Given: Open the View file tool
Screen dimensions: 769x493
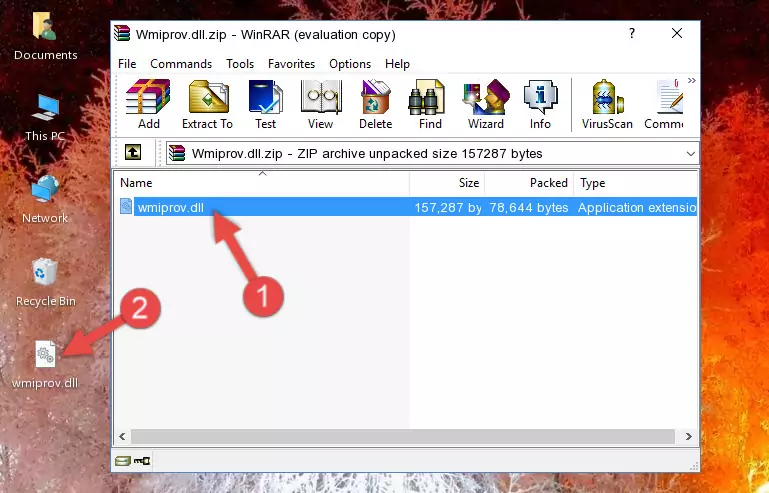Looking at the screenshot, I should [x=321, y=104].
